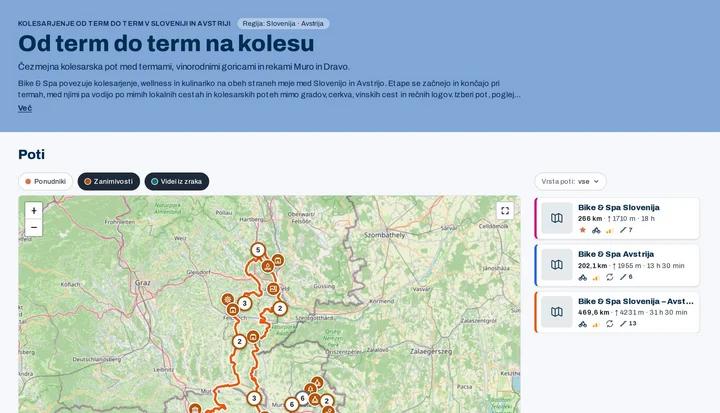Click the Bike & Spa Slovenija map thumbnail
The height and width of the screenshot is (413, 720).
[x=557, y=218]
